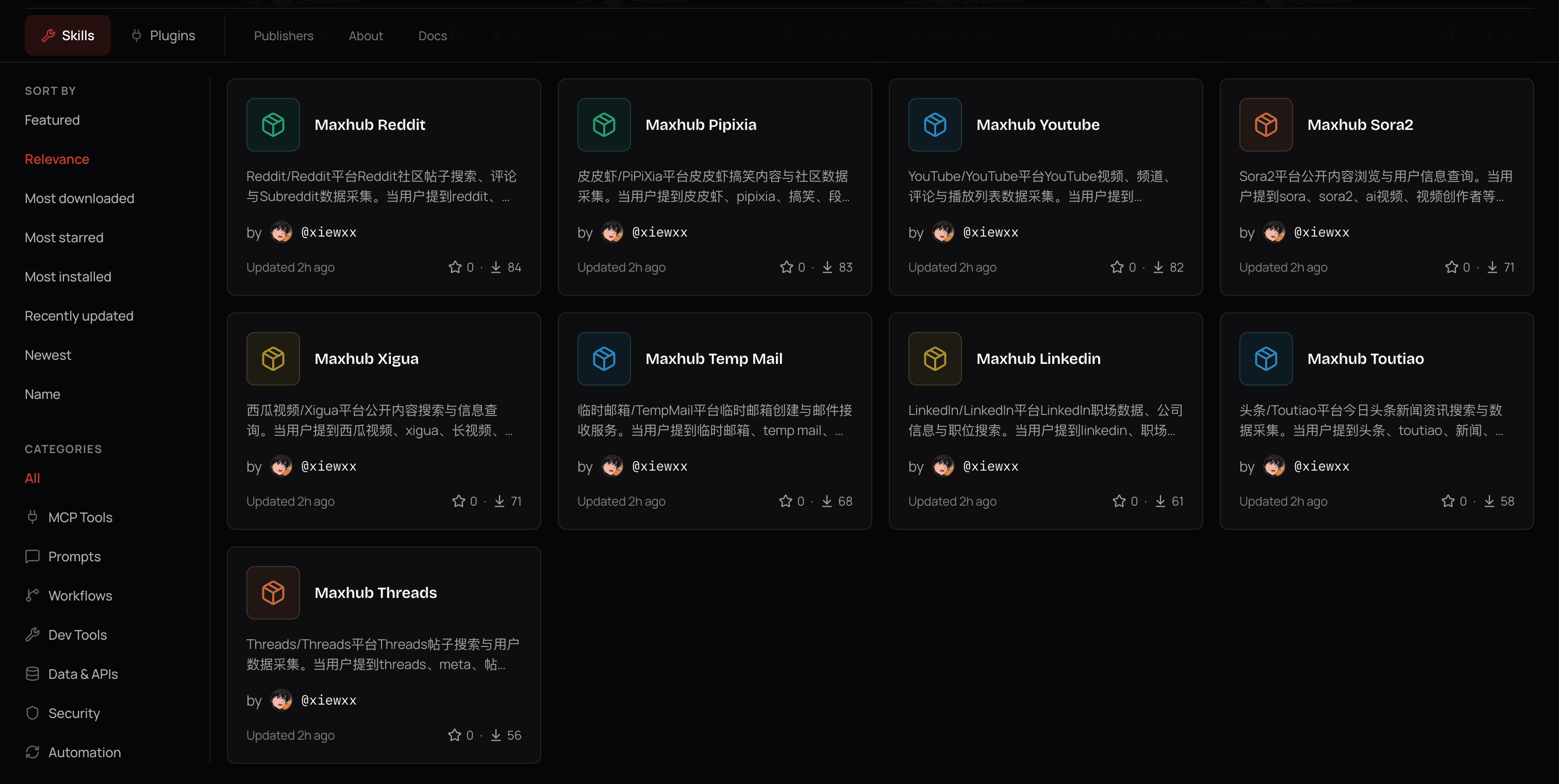1559x784 pixels.
Task: Click the Maxhub Linkedin cube icon
Action: (935, 359)
